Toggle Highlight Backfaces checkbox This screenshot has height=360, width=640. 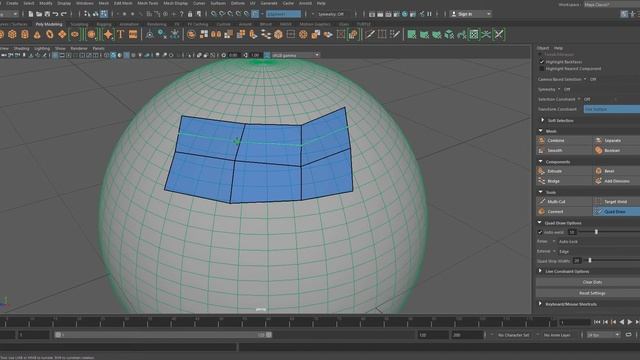(542, 62)
